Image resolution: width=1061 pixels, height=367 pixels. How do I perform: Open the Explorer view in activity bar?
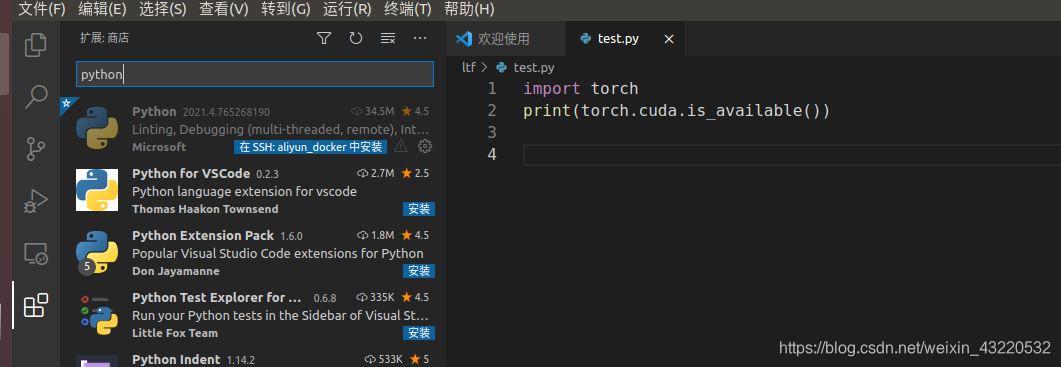pyautogui.click(x=36, y=45)
